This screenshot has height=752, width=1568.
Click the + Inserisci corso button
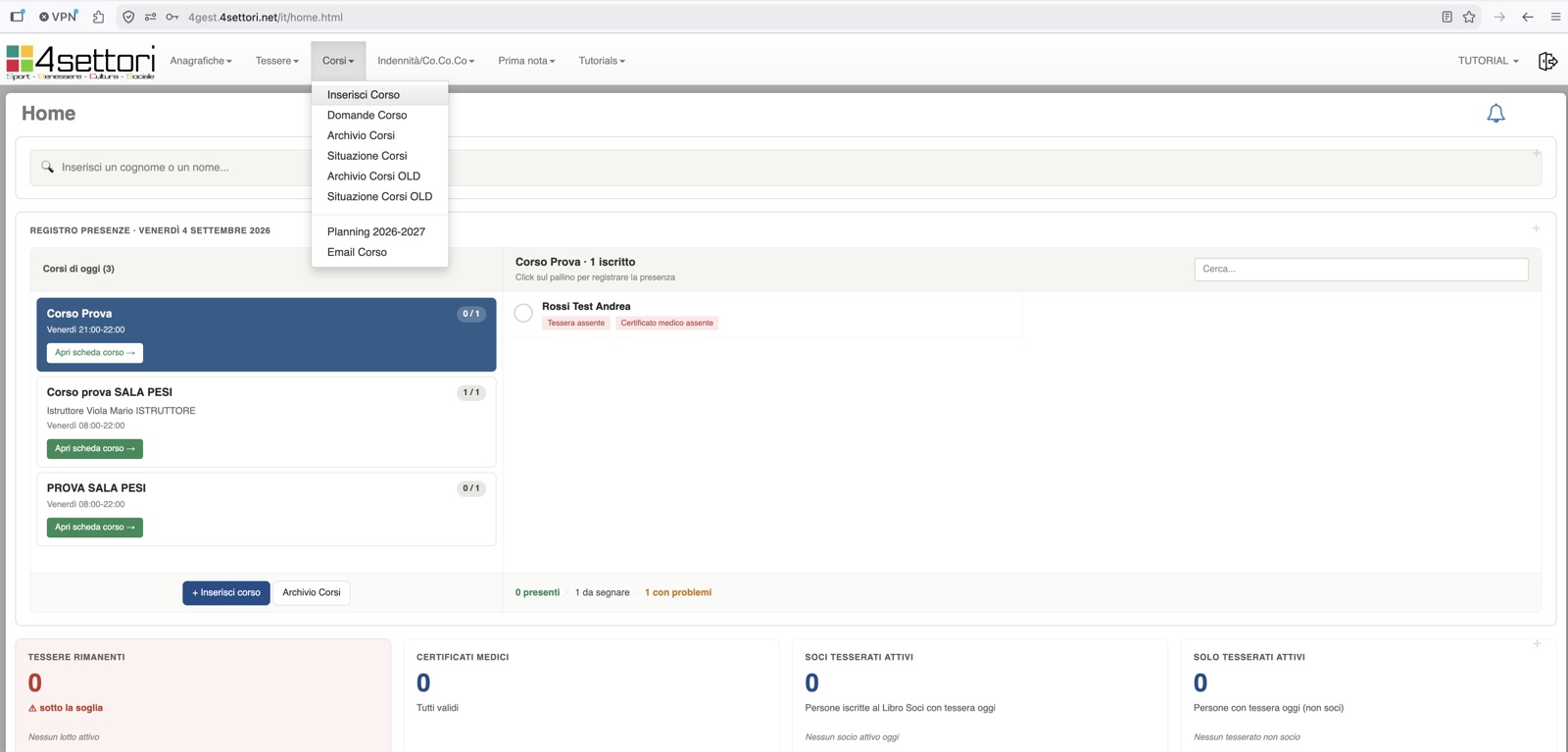[x=226, y=592]
